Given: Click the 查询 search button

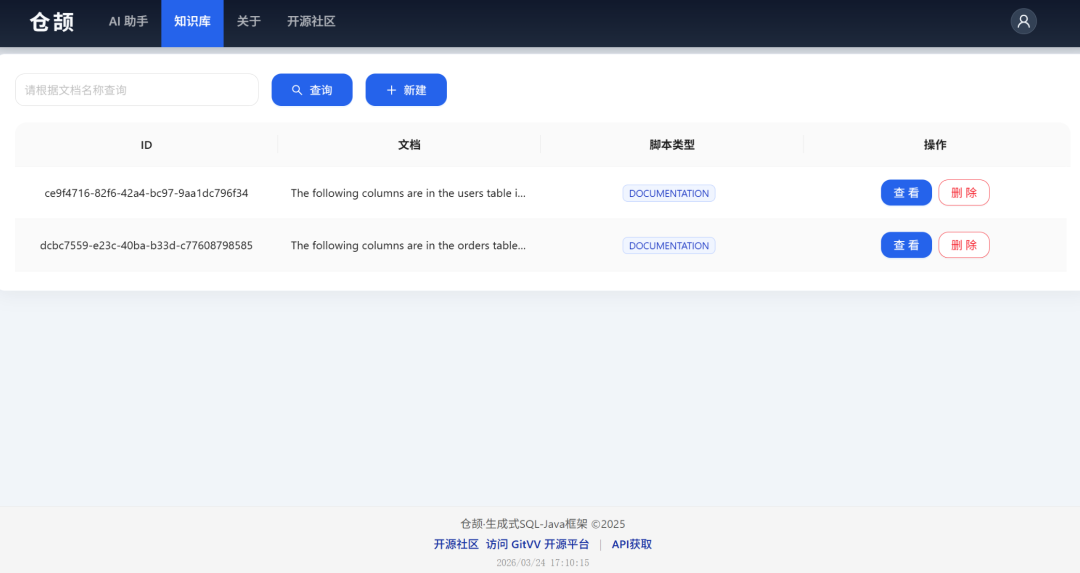Looking at the screenshot, I should tap(312, 90).
